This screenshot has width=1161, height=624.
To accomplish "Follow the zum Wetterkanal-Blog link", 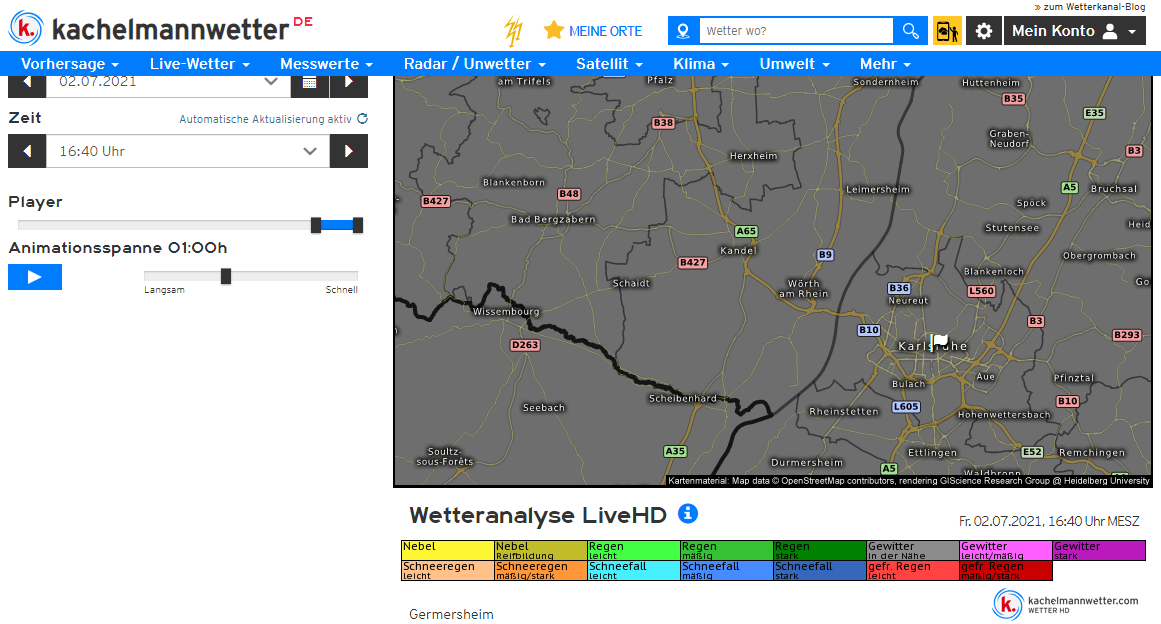I will (x=1094, y=6).
